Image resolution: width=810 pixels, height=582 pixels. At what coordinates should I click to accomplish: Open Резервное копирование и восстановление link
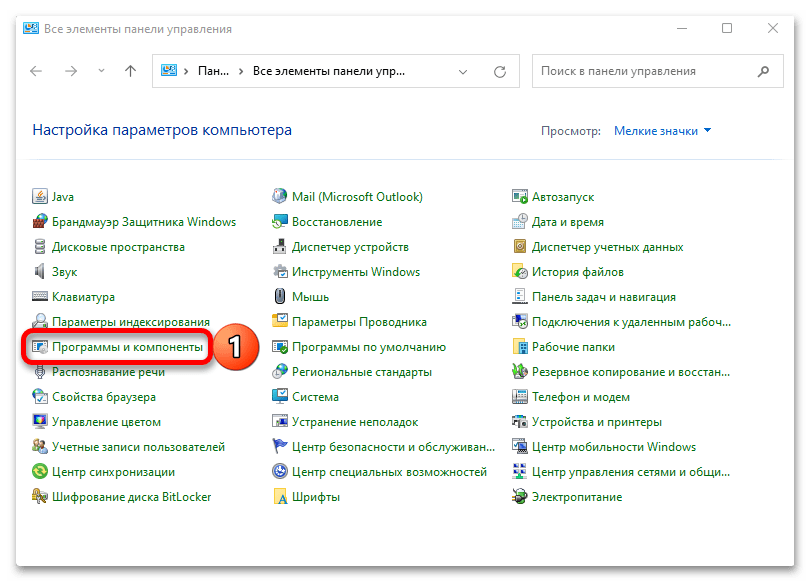coord(631,372)
